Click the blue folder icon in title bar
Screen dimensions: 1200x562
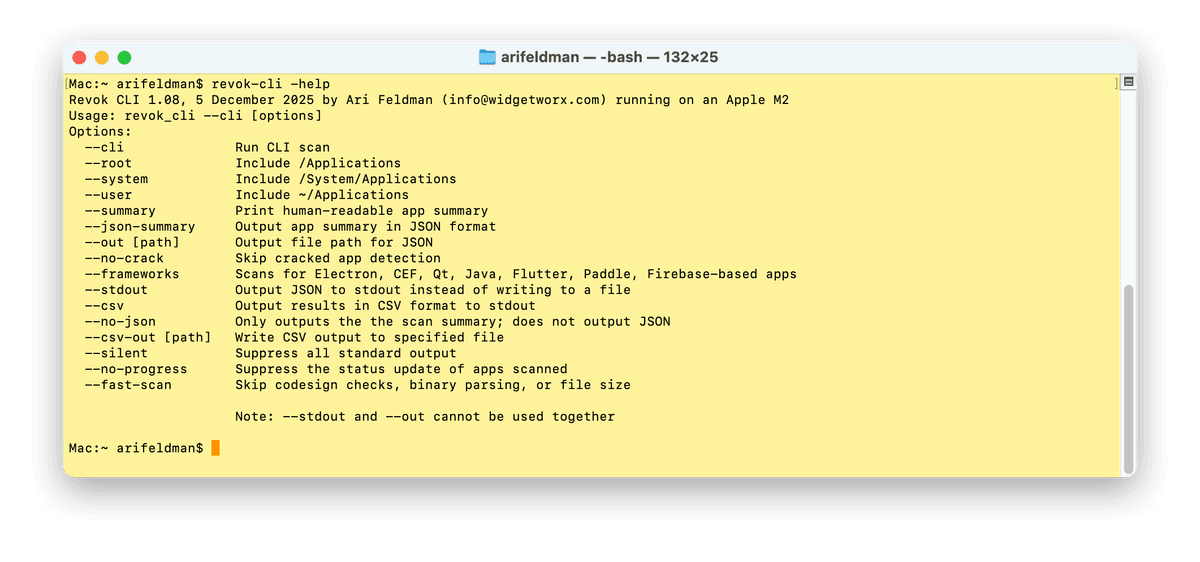[x=488, y=57]
